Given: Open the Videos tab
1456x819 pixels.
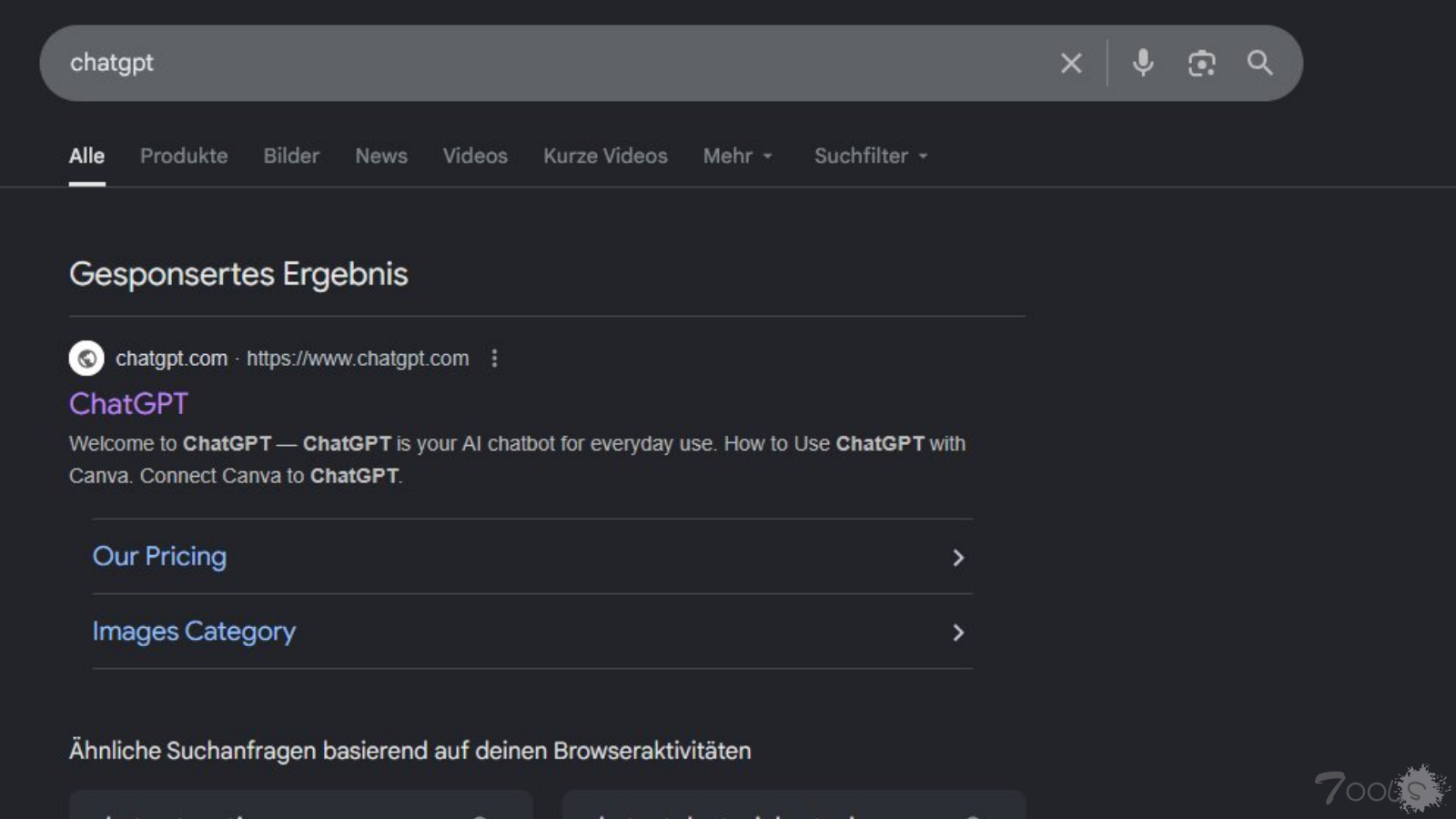Looking at the screenshot, I should click(x=475, y=156).
